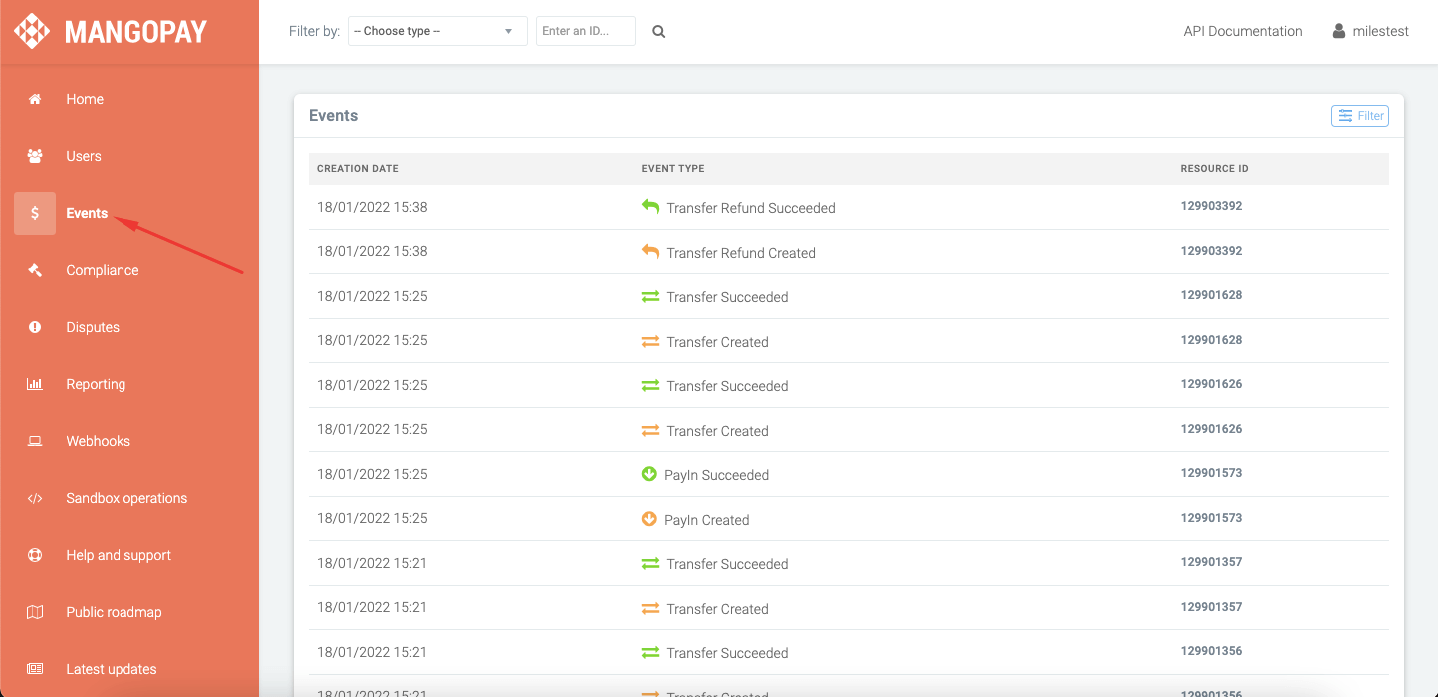The image size is (1438, 697).
Task: Open the API Documentation link
Action: 1242,31
